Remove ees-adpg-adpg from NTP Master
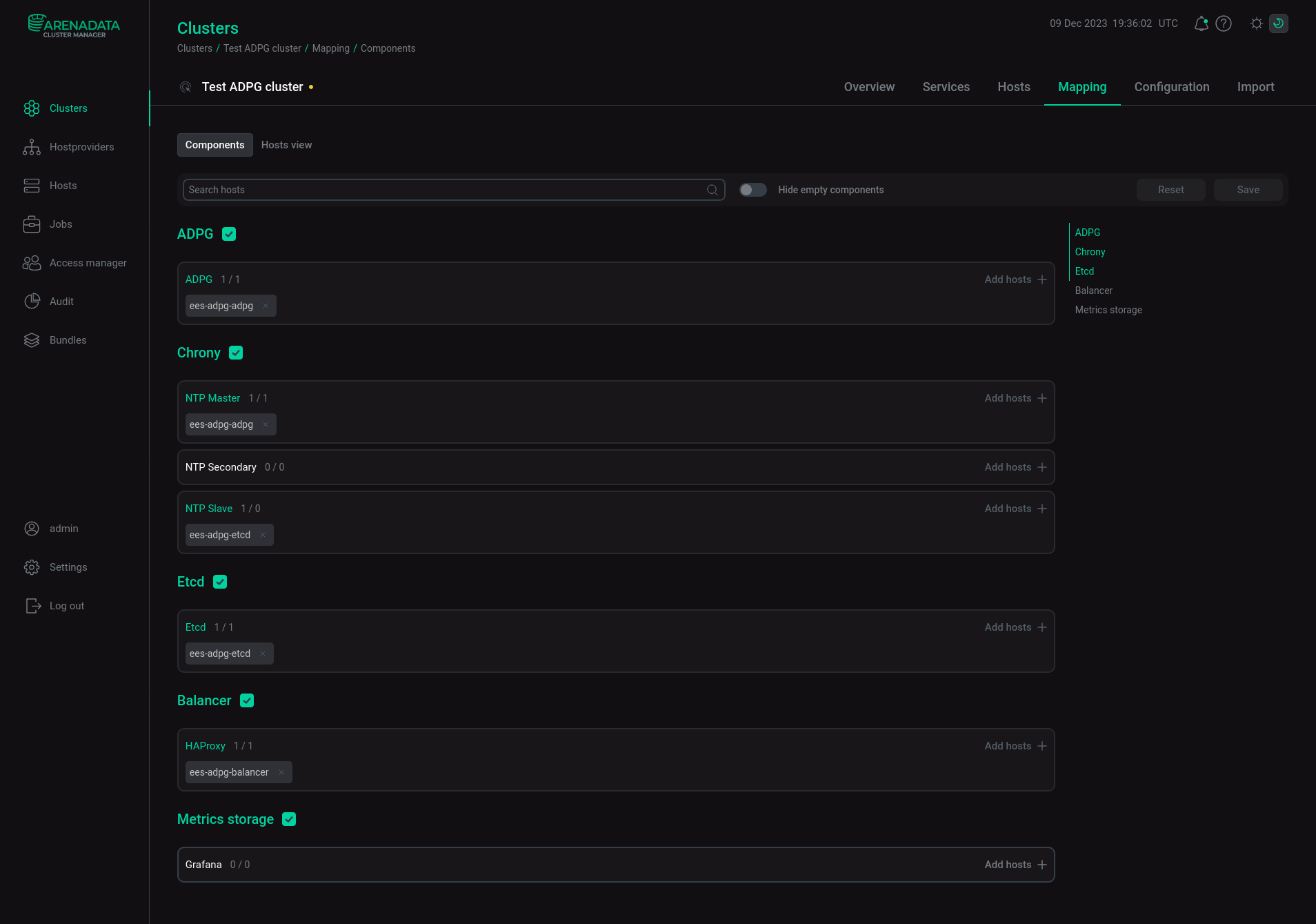 click(x=266, y=424)
